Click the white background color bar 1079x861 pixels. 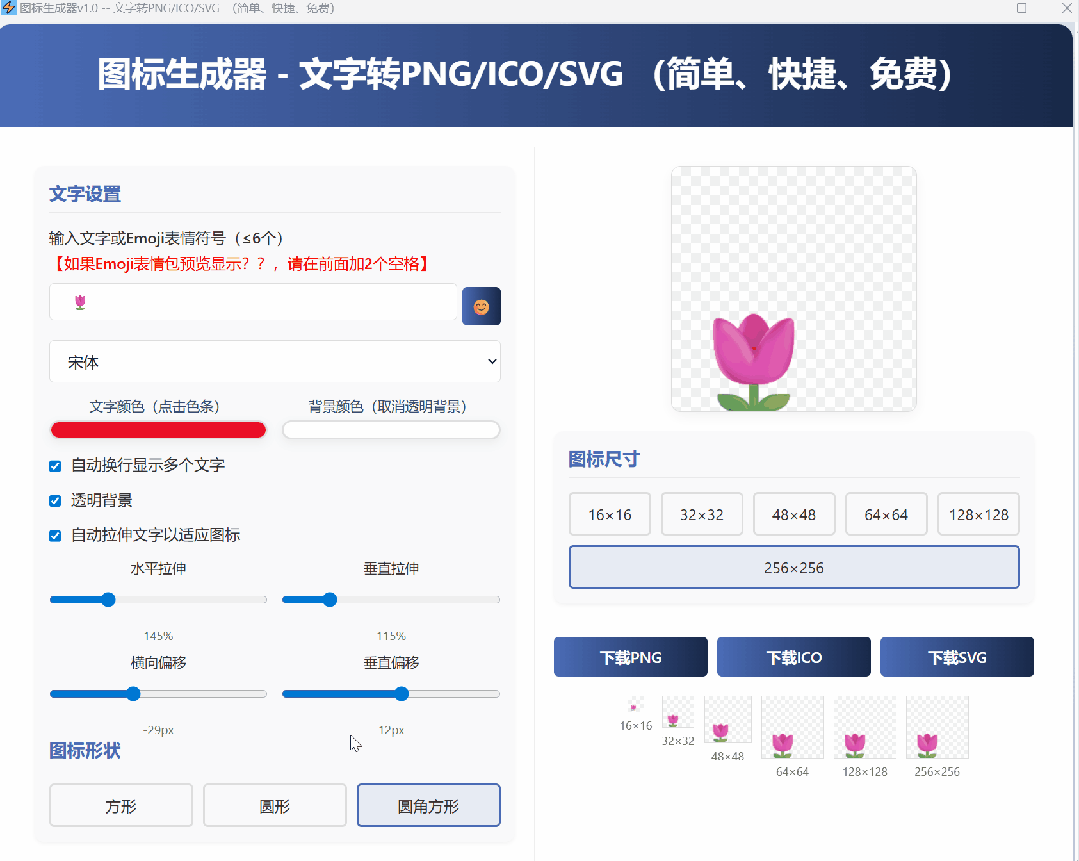click(x=391, y=430)
